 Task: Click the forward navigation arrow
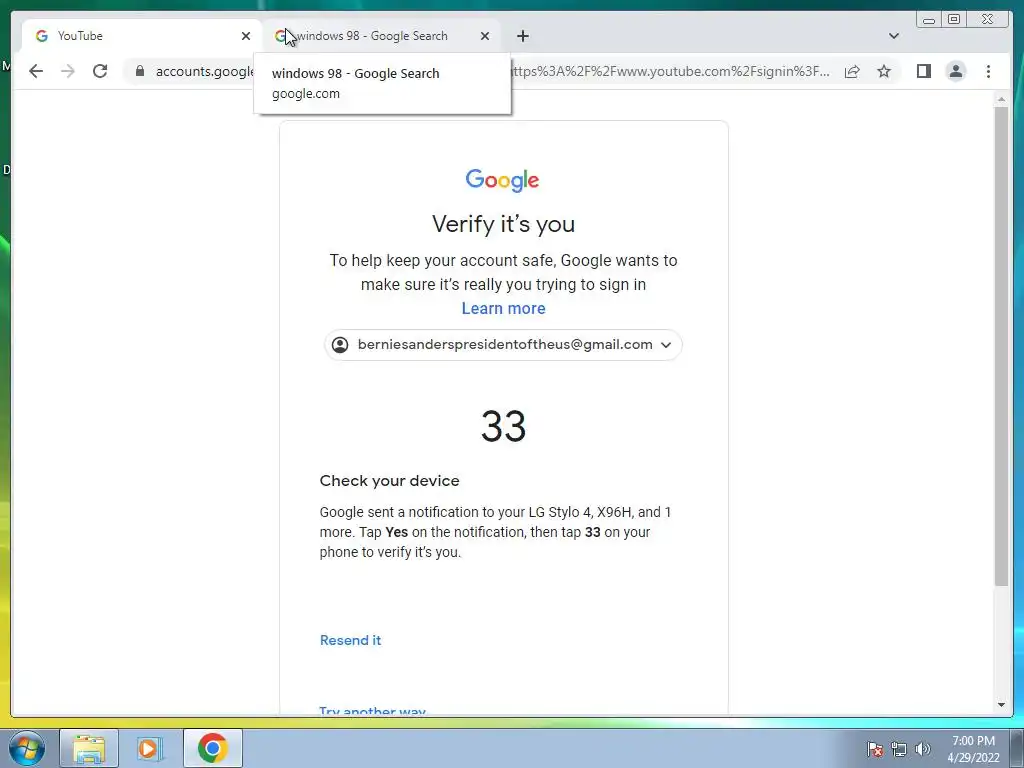pyautogui.click(x=67, y=71)
